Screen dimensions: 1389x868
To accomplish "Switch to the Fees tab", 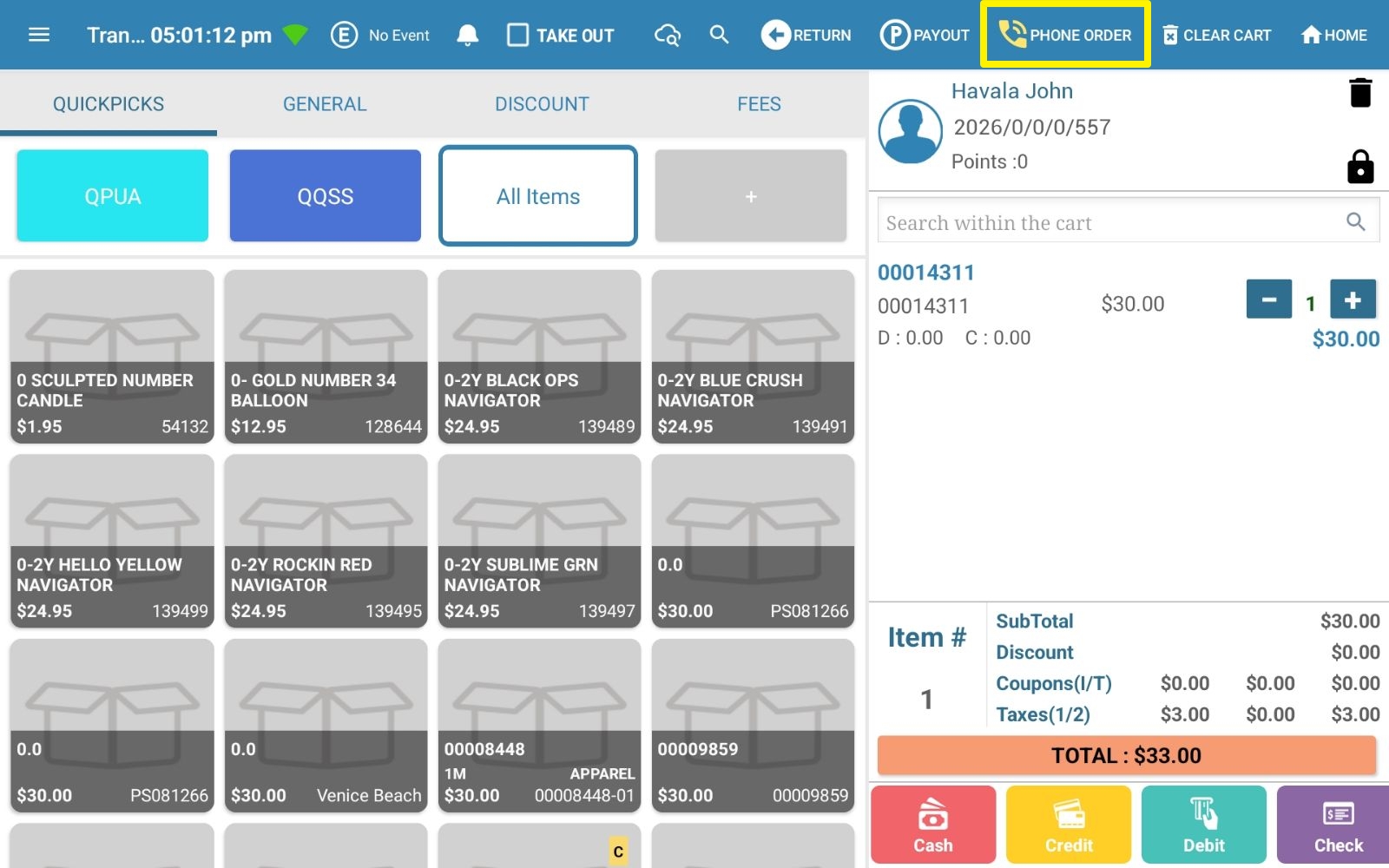I will pos(759,104).
